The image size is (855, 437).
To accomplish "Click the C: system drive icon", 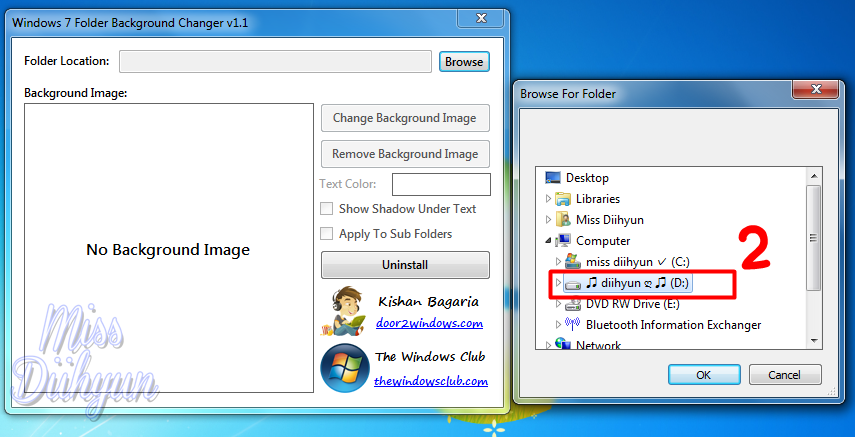I will pyautogui.click(x=573, y=261).
